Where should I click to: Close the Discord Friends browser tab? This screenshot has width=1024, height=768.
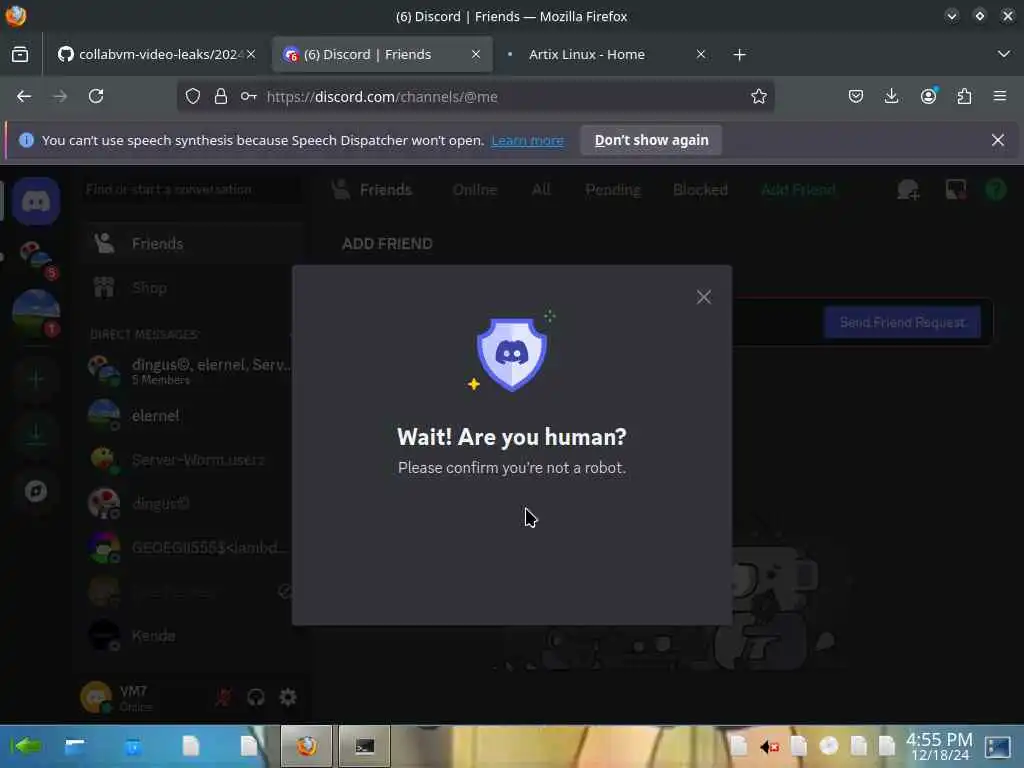coord(476,54)
